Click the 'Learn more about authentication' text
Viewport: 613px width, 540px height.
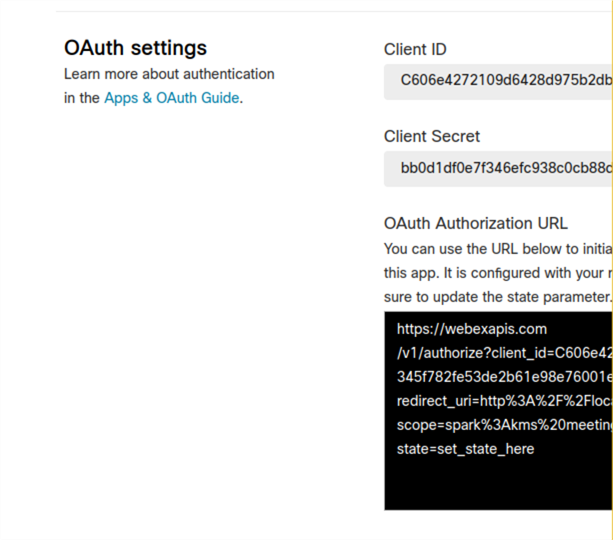point(169,74)
